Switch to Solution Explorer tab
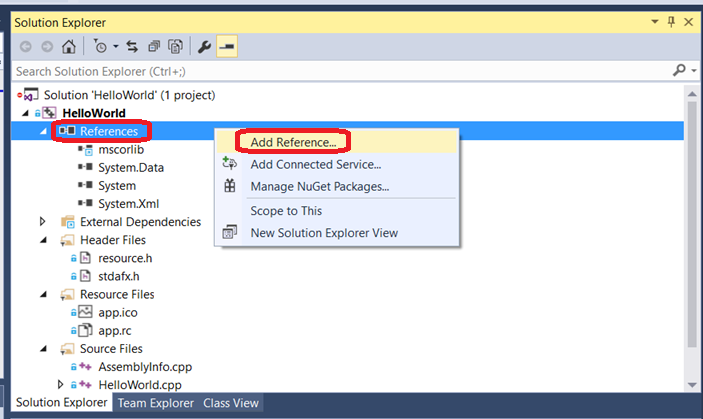 point(61,402)
